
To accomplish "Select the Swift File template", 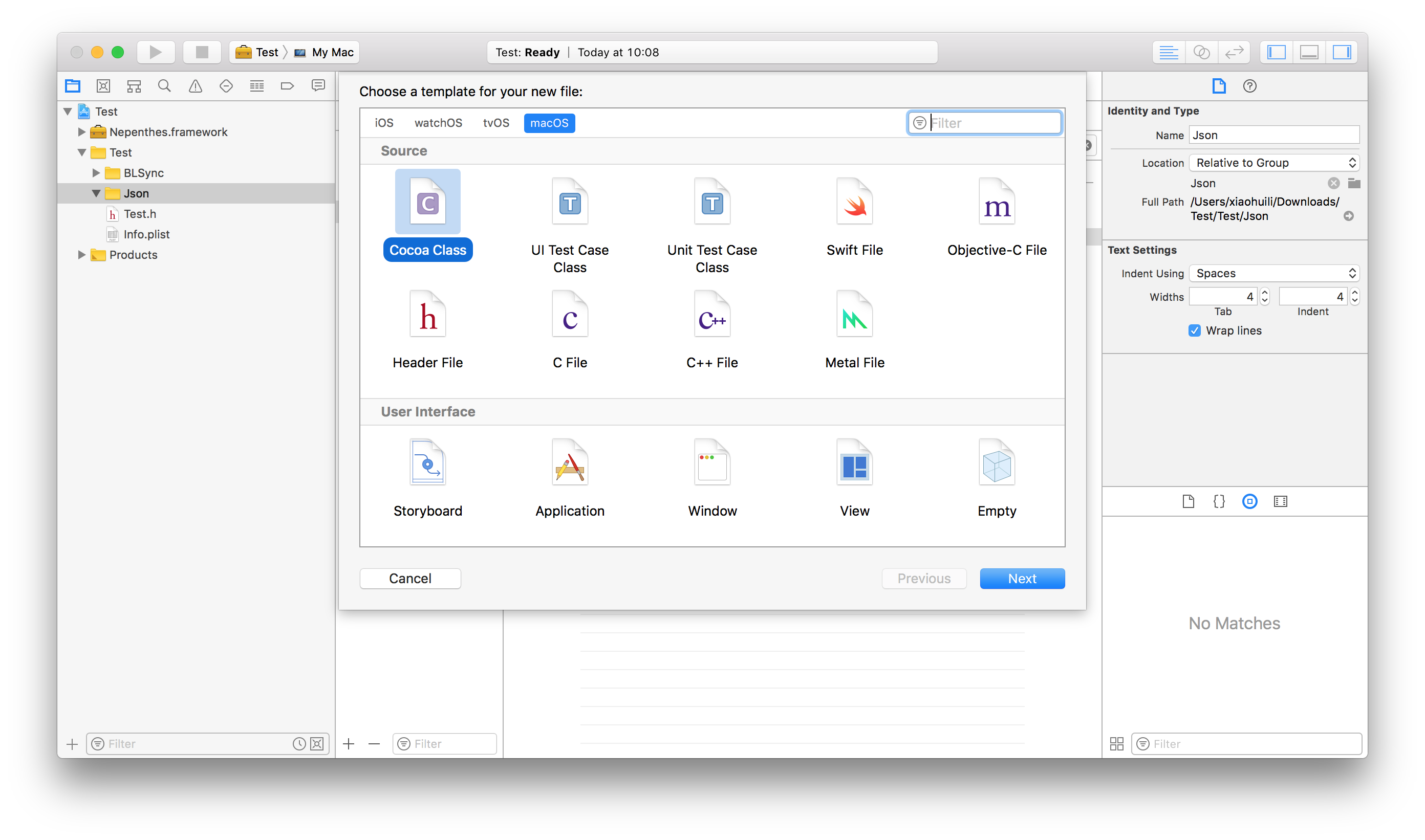I will (x=855, y=217).
